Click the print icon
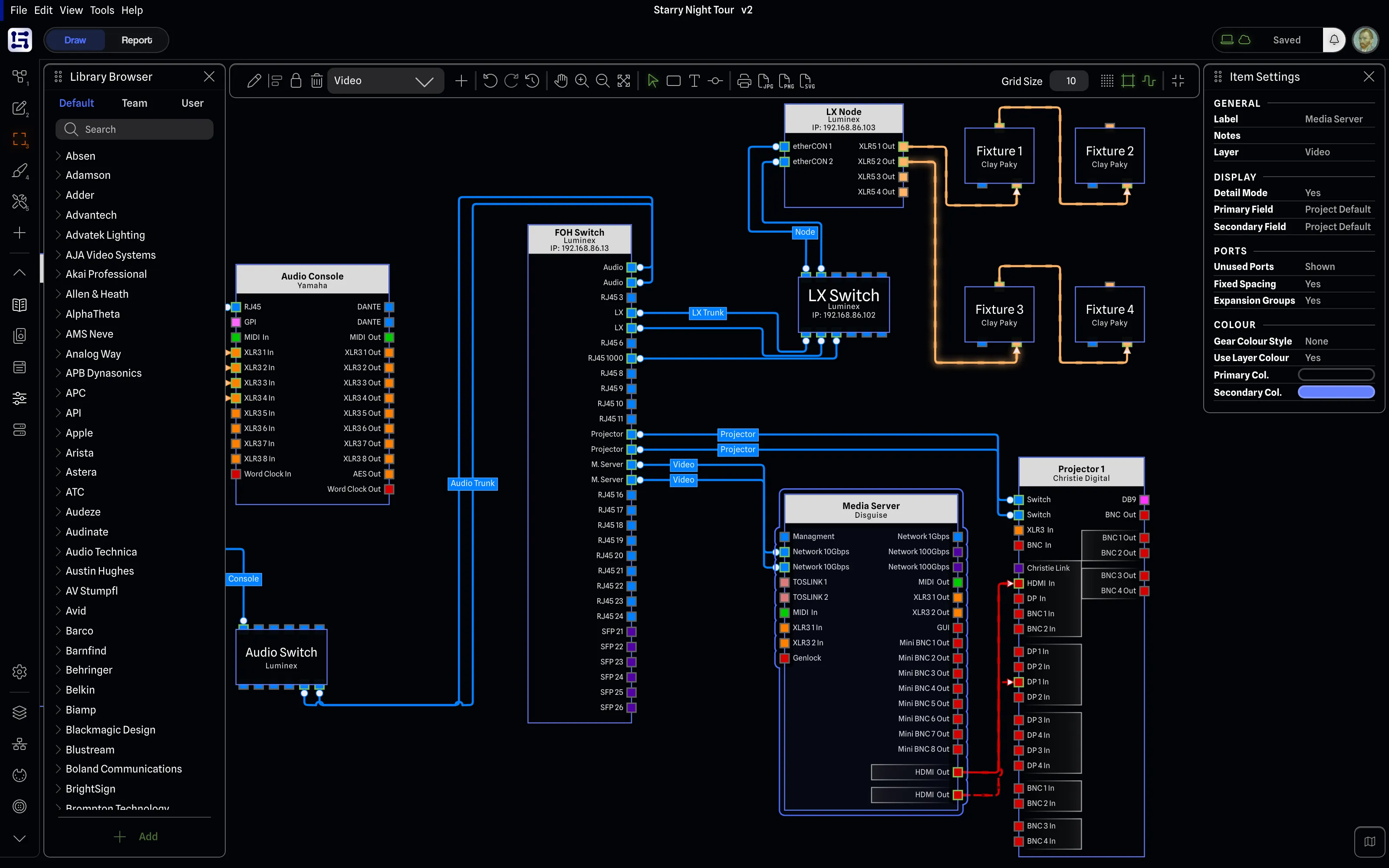Viewport: 1389px width, 868px height. [x=744, y=81]
